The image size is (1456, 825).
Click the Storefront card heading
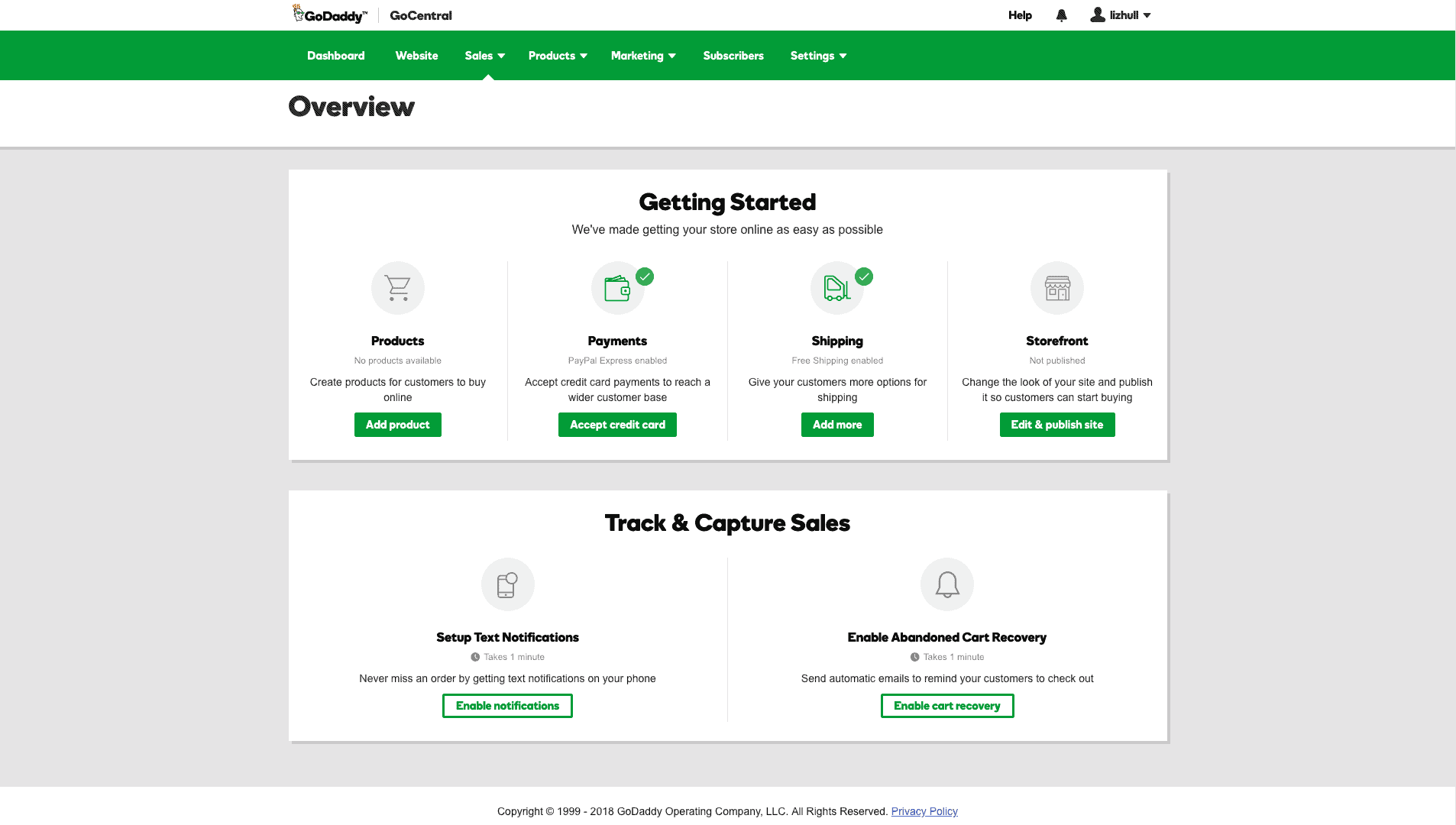pyautogui.click(x=1057, y=341)
